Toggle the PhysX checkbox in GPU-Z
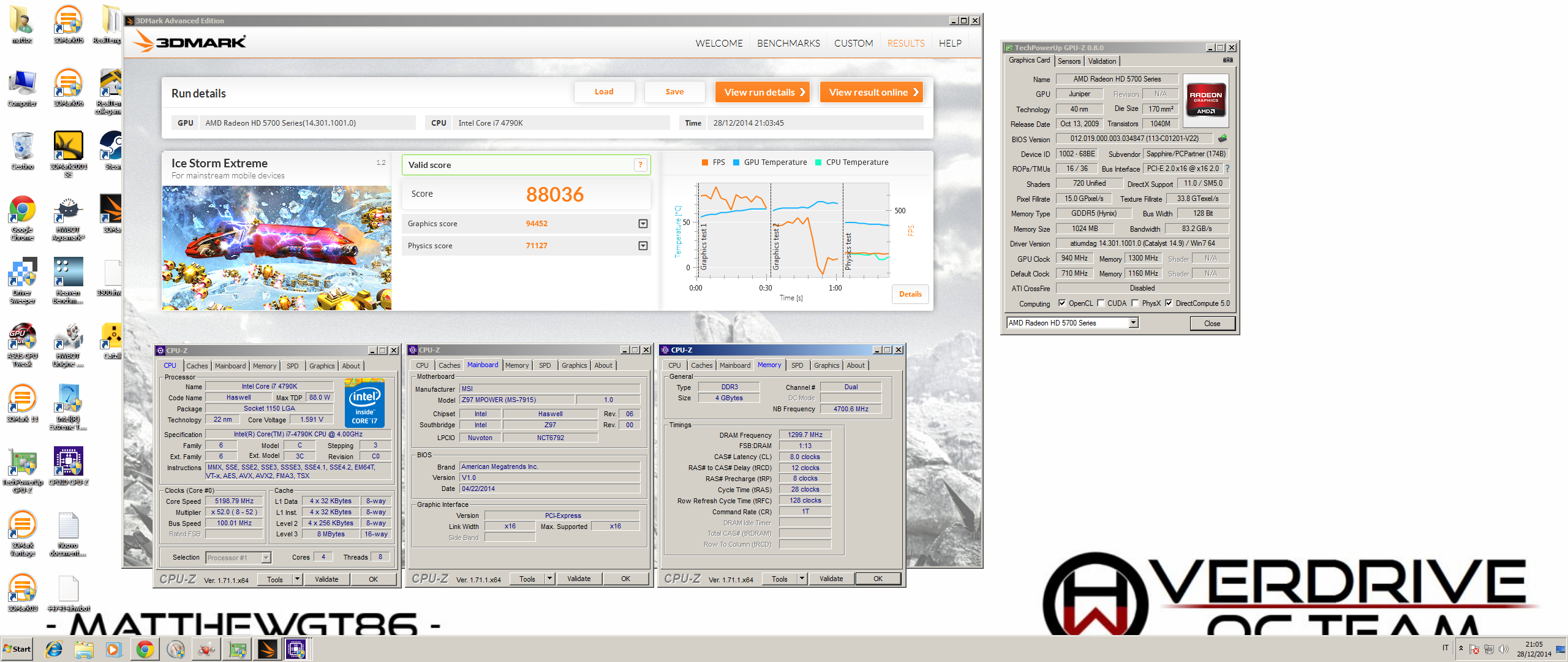 click(1135, 303)
